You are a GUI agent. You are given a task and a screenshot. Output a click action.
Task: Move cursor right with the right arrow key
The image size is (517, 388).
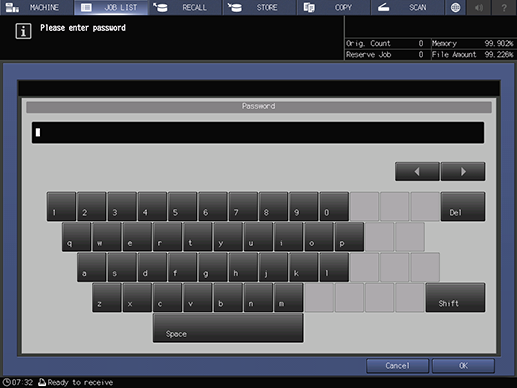463,172
